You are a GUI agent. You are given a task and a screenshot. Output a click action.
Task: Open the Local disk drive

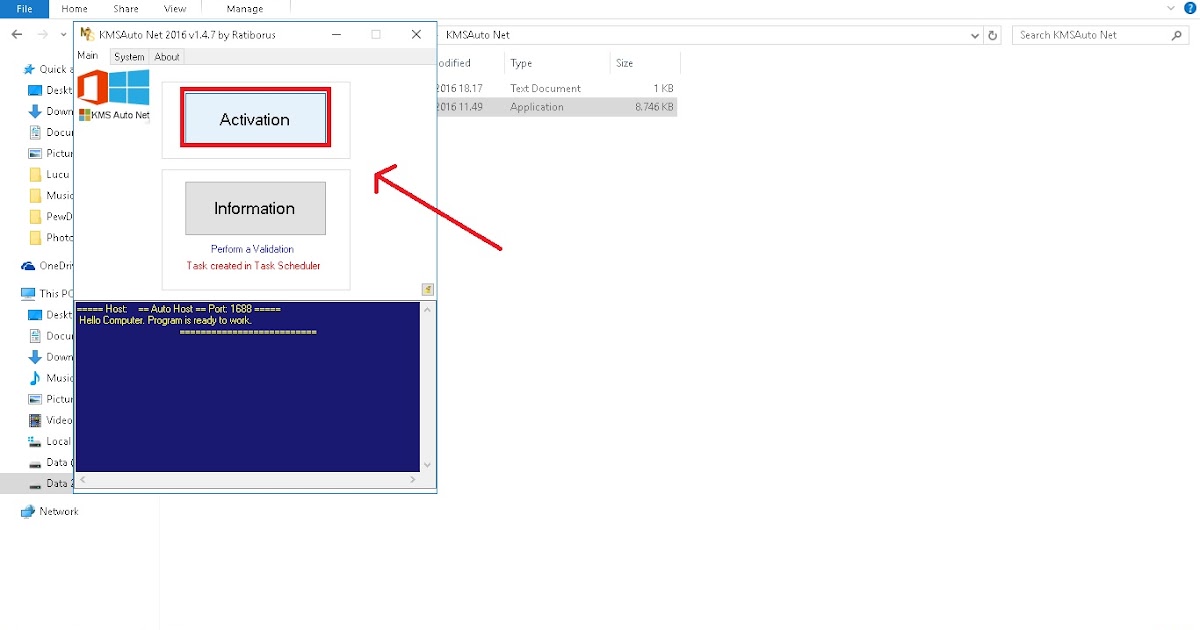[x=50, y=441]
